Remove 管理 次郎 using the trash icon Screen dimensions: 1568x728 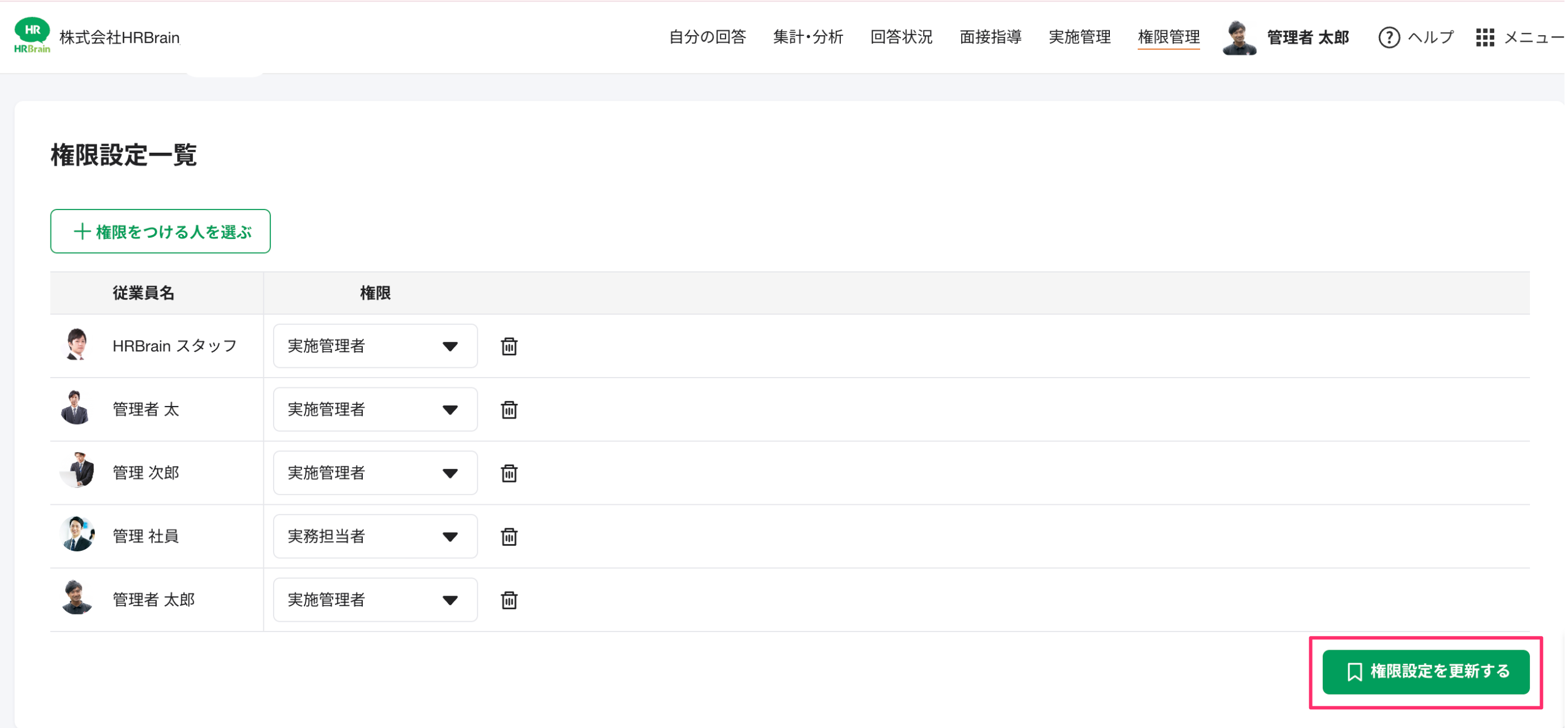(x=509, y=473)
